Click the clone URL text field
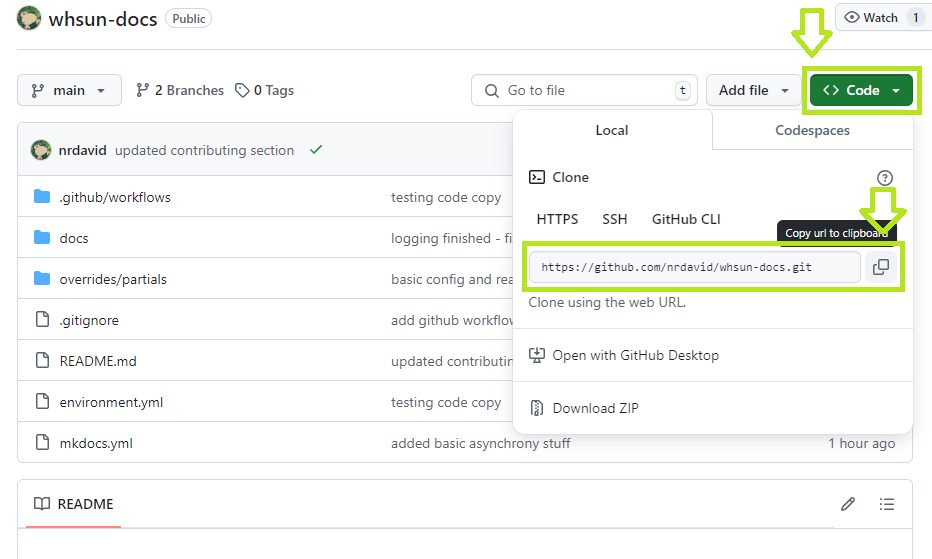This screenshot has height=559, width=932. tap(695, 267)
